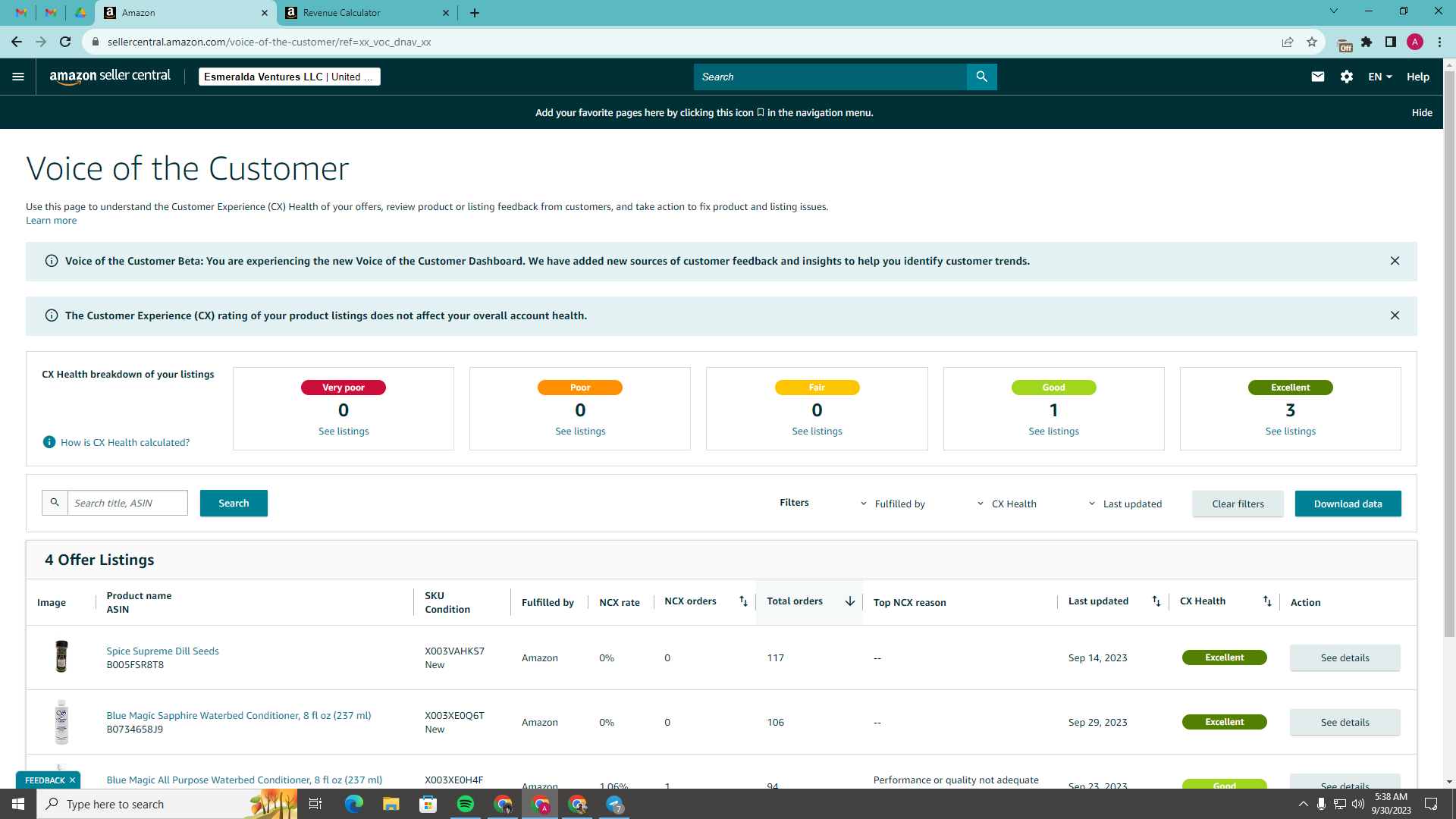Open the buyer messages mail icon

tap(1318, 77)
